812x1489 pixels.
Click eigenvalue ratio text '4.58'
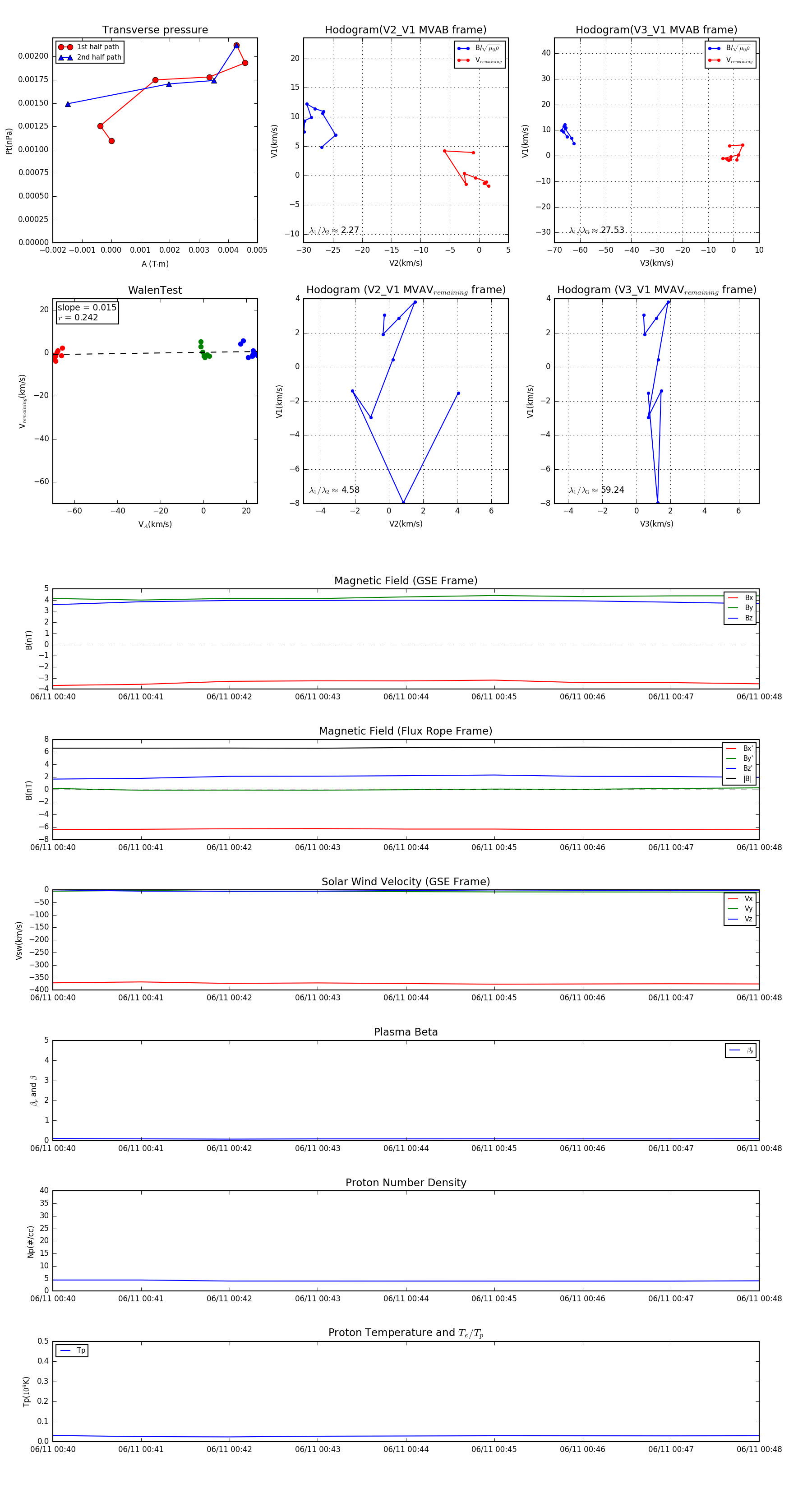point(350,490)
